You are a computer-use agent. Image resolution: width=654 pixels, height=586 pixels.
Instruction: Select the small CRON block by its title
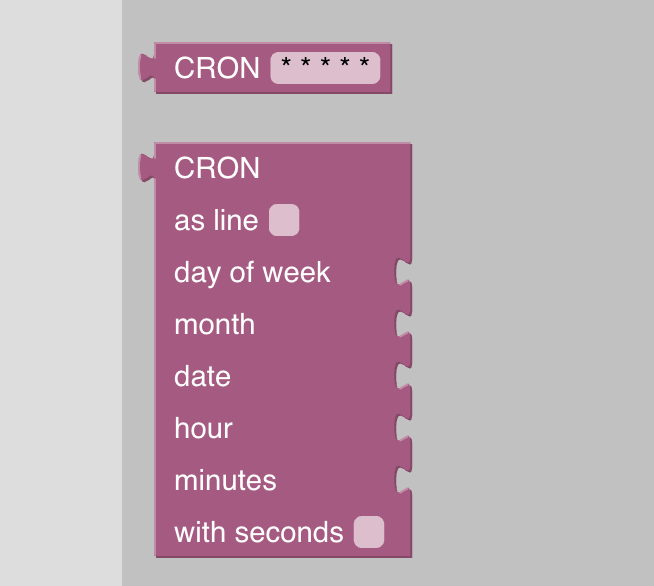pyautogui.click(x=216, y=68)
